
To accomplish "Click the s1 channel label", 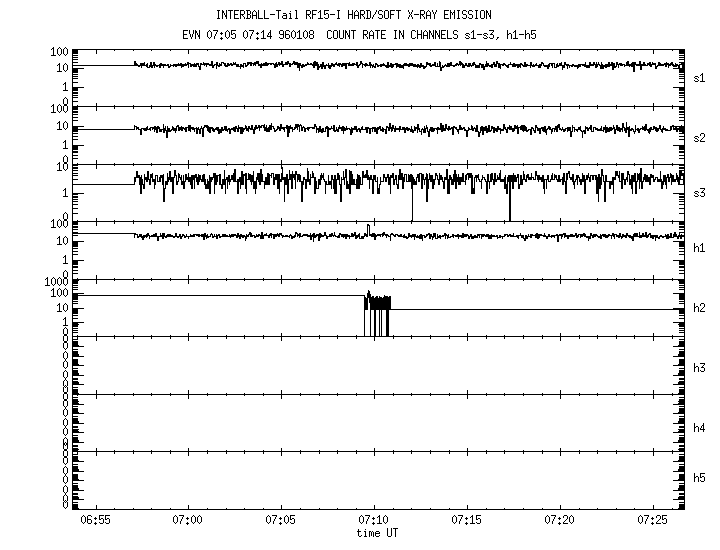I will click(700, 77).
